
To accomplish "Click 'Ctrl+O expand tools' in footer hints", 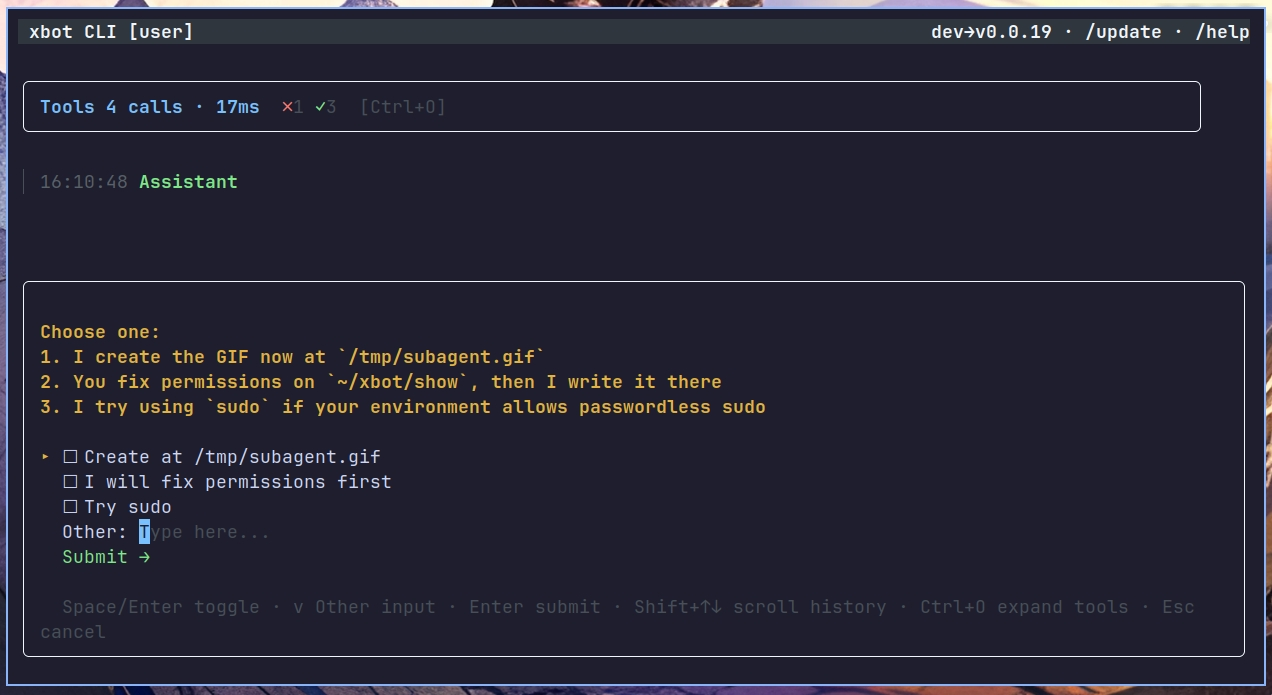I will [x=1024, y=607].
